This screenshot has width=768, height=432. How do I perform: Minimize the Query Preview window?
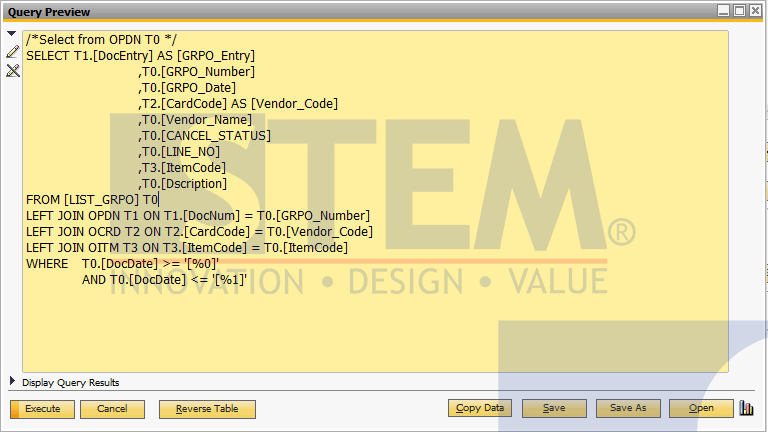(723, 11)
